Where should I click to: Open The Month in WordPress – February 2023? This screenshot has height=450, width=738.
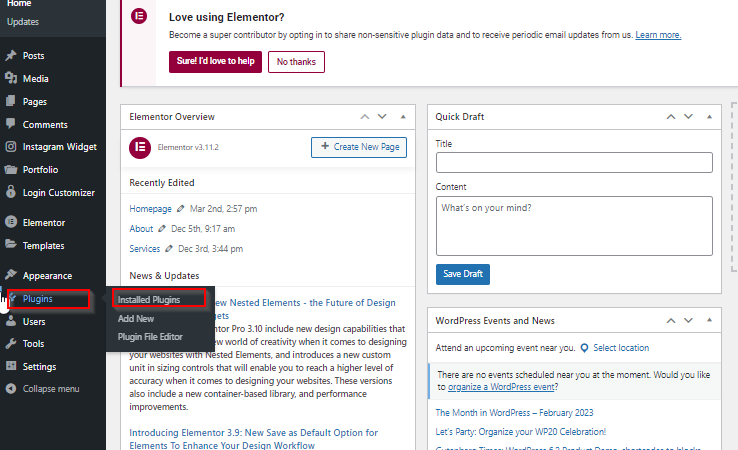(514, 413)
